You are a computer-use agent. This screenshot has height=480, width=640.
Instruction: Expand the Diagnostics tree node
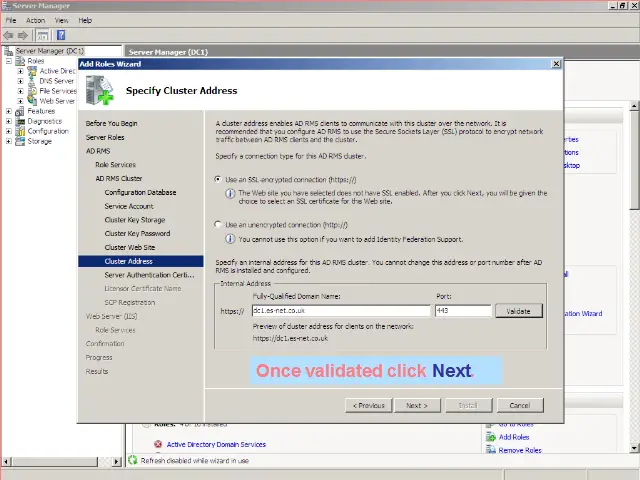pos(8,121)
